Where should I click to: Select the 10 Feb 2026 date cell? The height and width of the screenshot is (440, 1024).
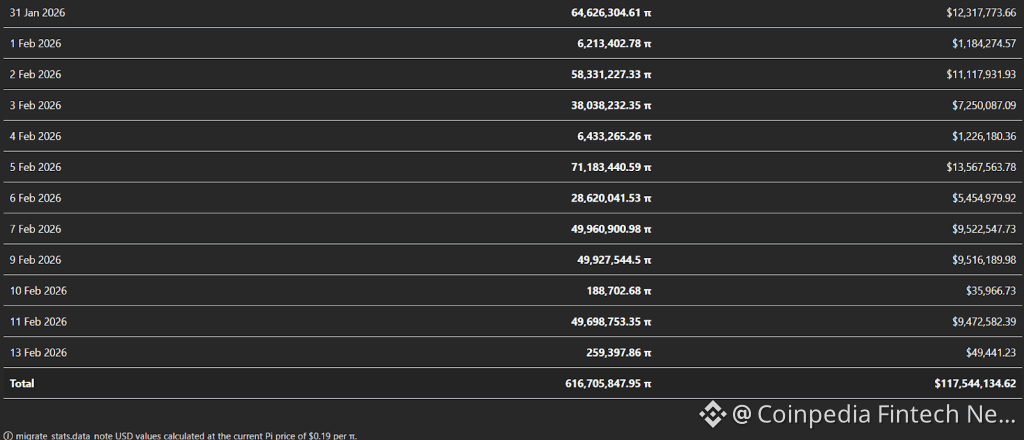(37, 291)
